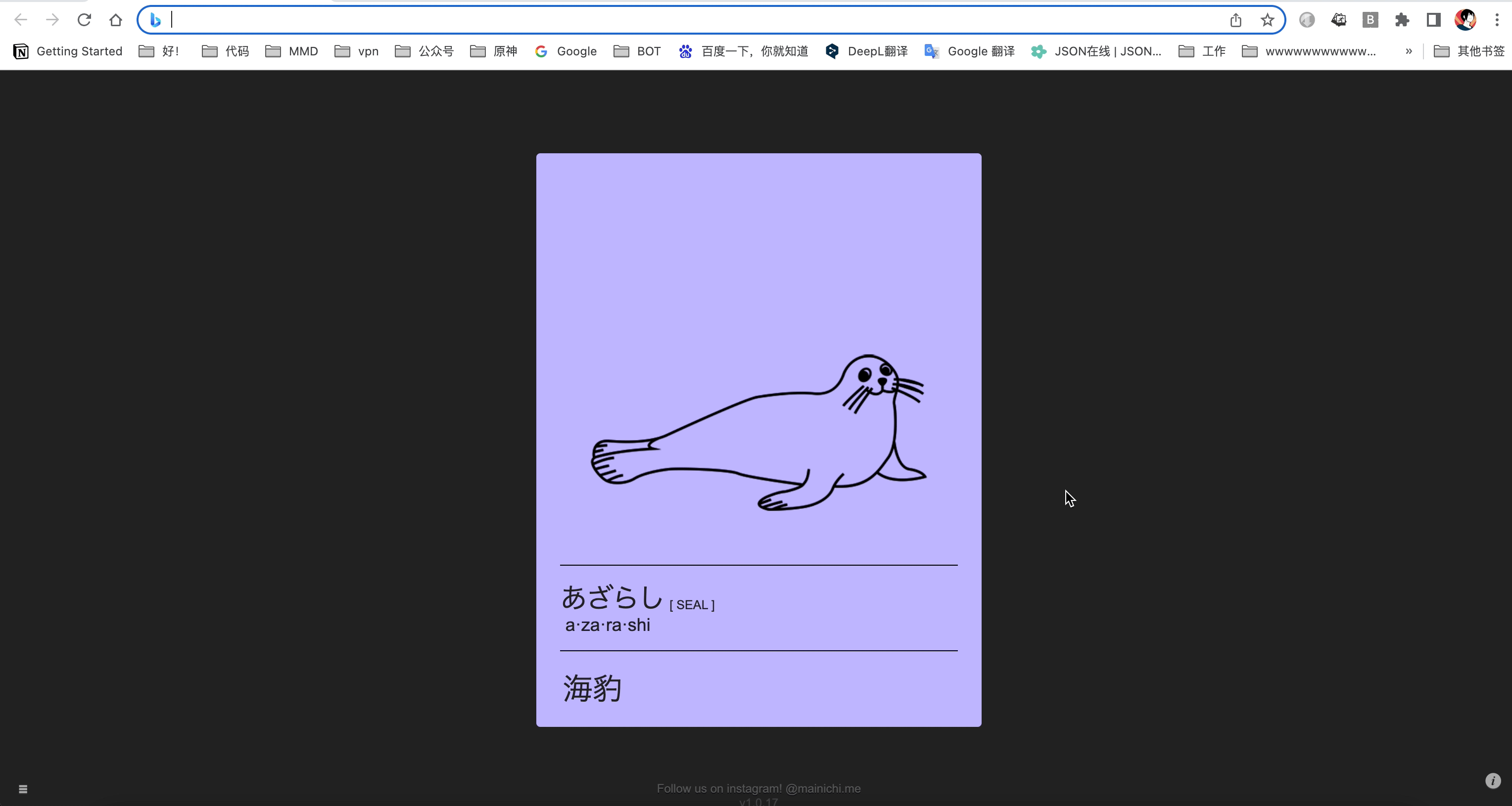Click the info icon at bottom right
1512x806 pixels.
(1493, 781)
